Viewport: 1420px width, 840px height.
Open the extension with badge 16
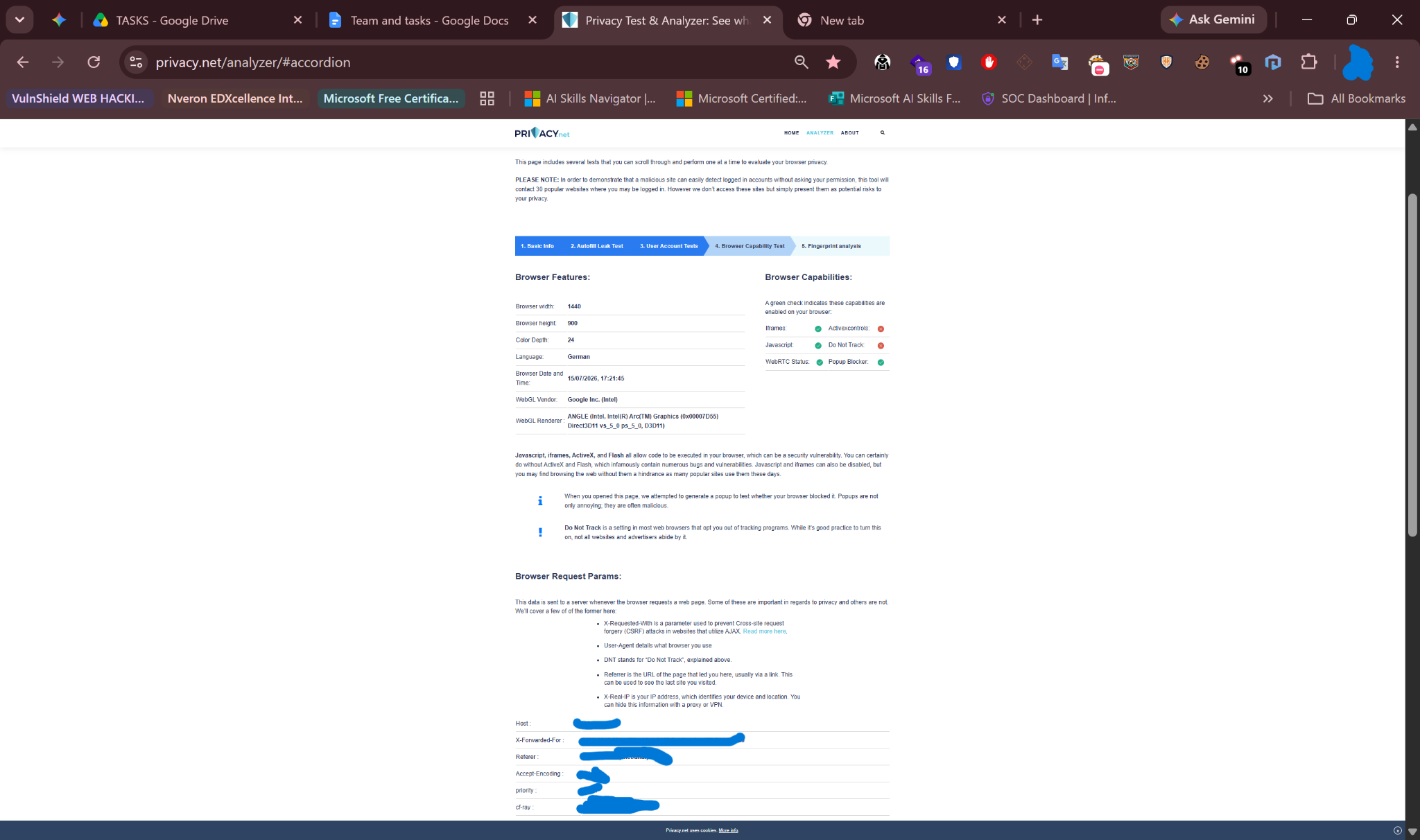(919, 64)
